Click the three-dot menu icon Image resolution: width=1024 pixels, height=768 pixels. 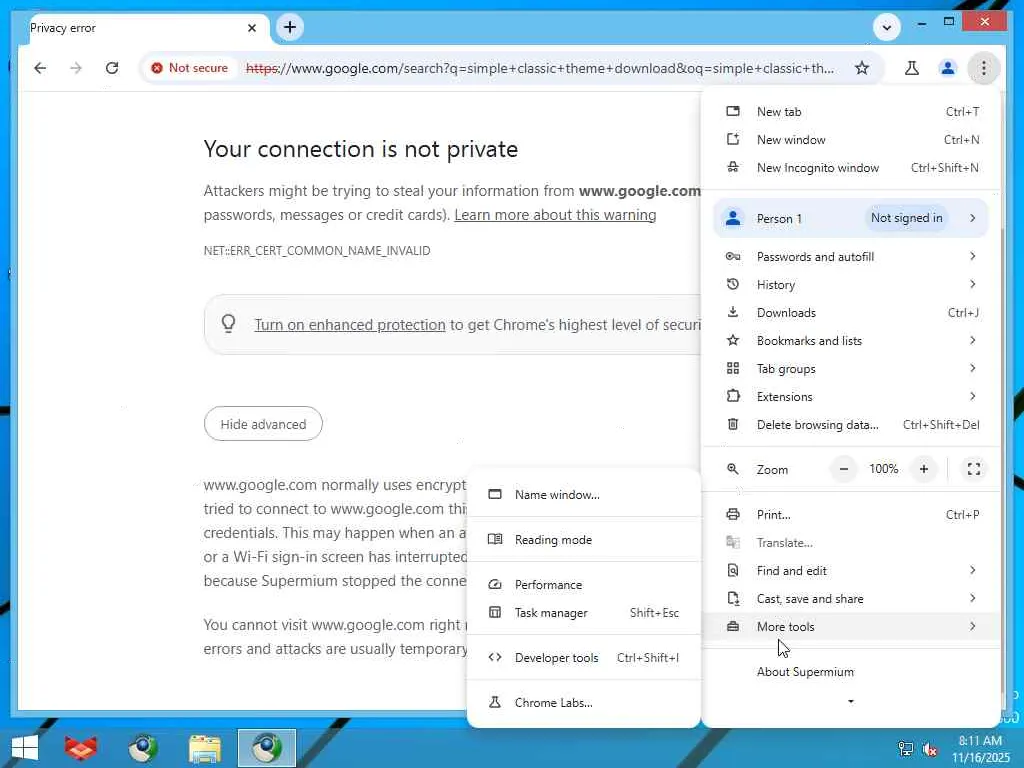(984, 68)
